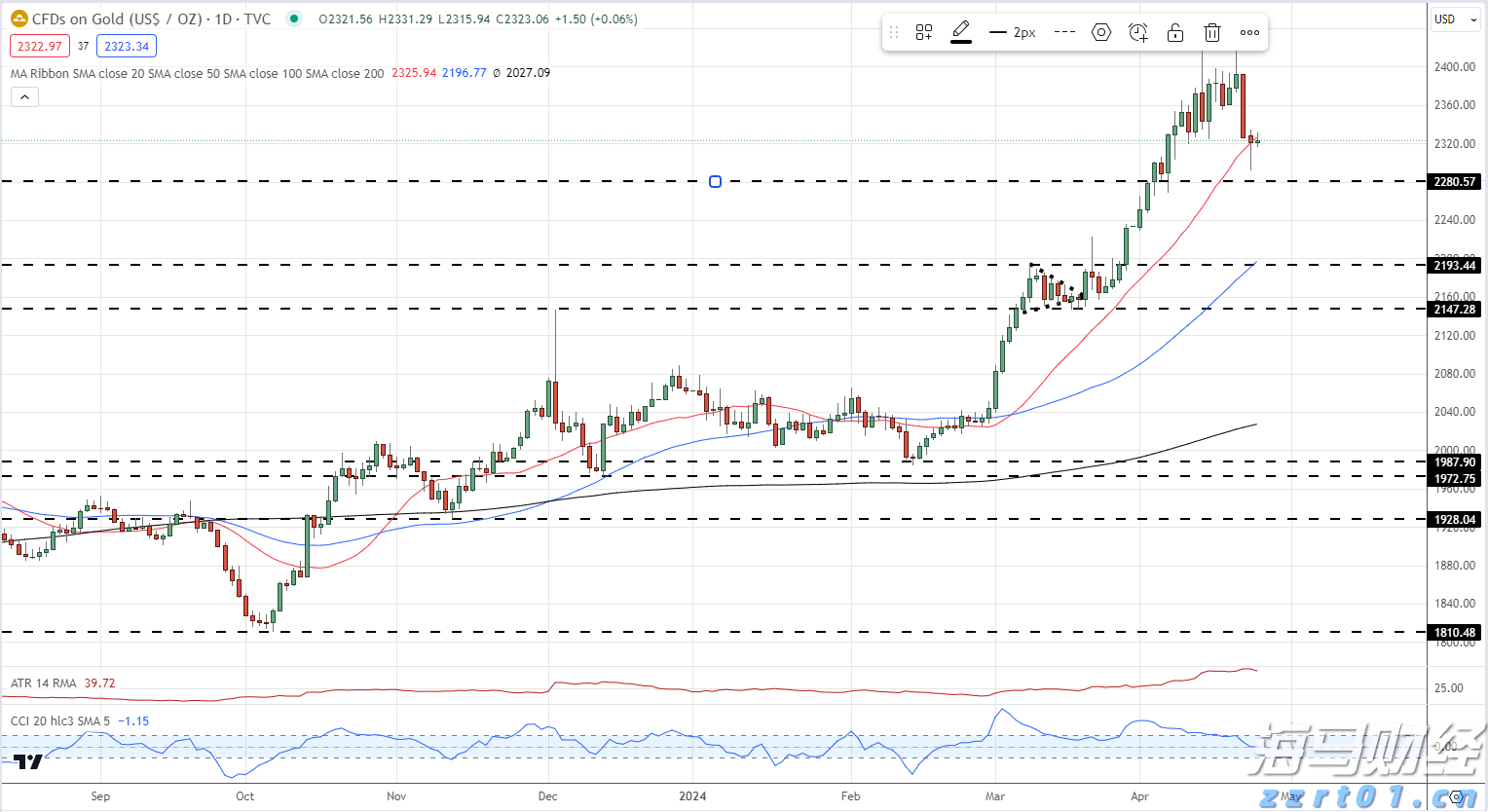Collapse the indicator legend with chevron
This screenshot has height=812, width=1488.
pos(24,96)
